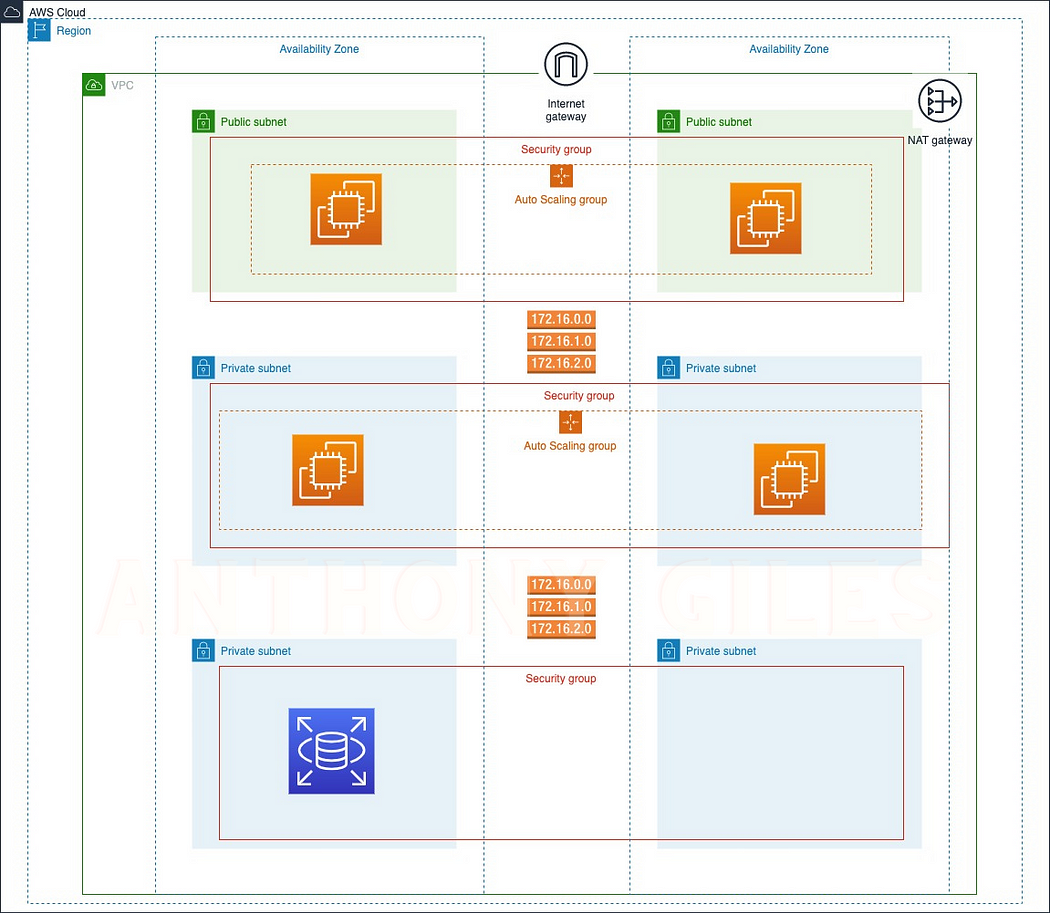The image size is (1050, 913).
Task: Expand the right Availability Zone region
Action: tap(789, 49)
